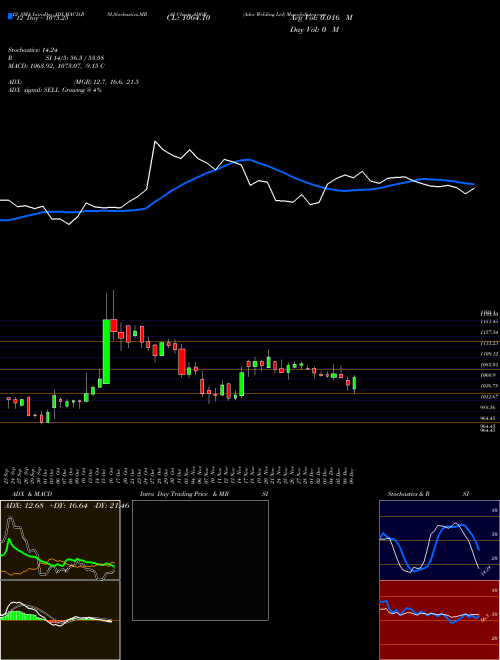Click the 1157.34 price axis label
This screenshot has width=500, height=660.
pos(489,333)
